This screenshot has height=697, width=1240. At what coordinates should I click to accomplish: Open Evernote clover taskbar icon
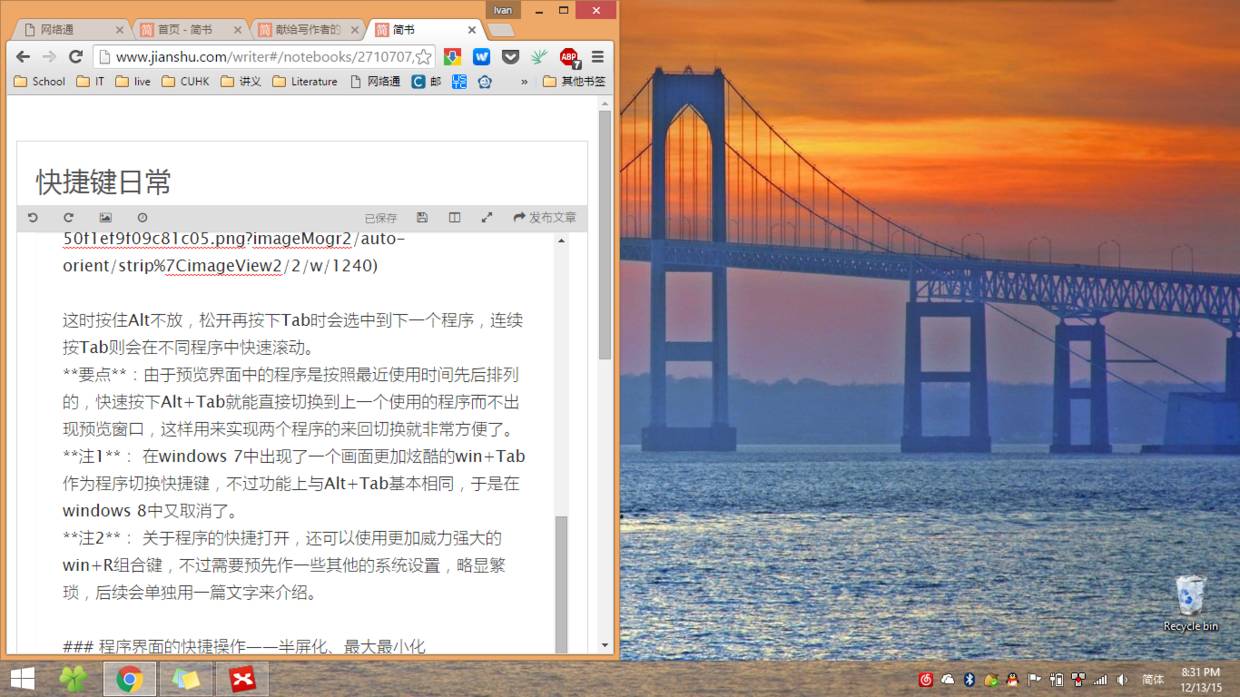[x=73, y=679]
